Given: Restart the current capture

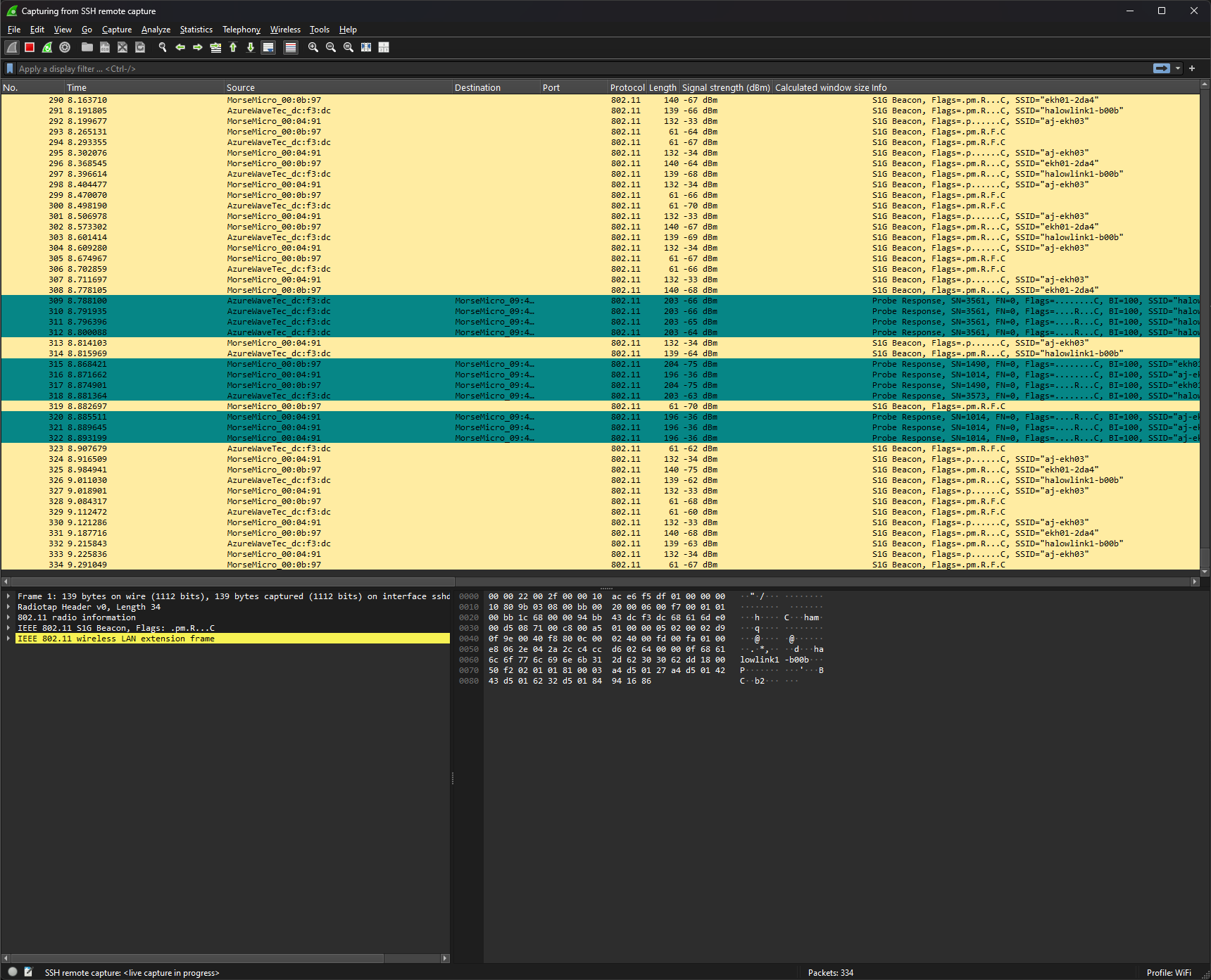Looking at the screenshot, I should point(47,47).
